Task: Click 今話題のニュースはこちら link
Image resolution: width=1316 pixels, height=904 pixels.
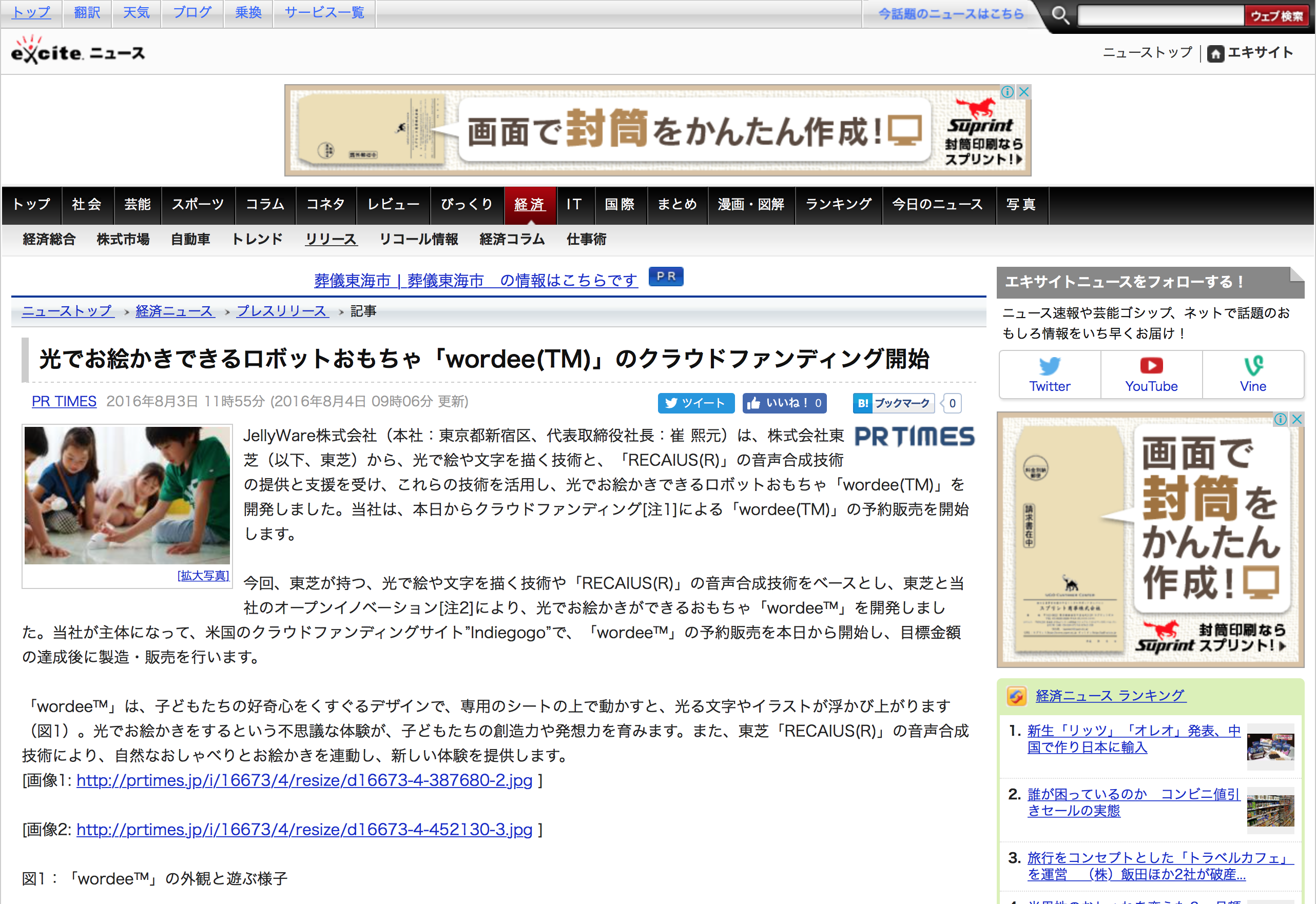Action: coord(951,13)
